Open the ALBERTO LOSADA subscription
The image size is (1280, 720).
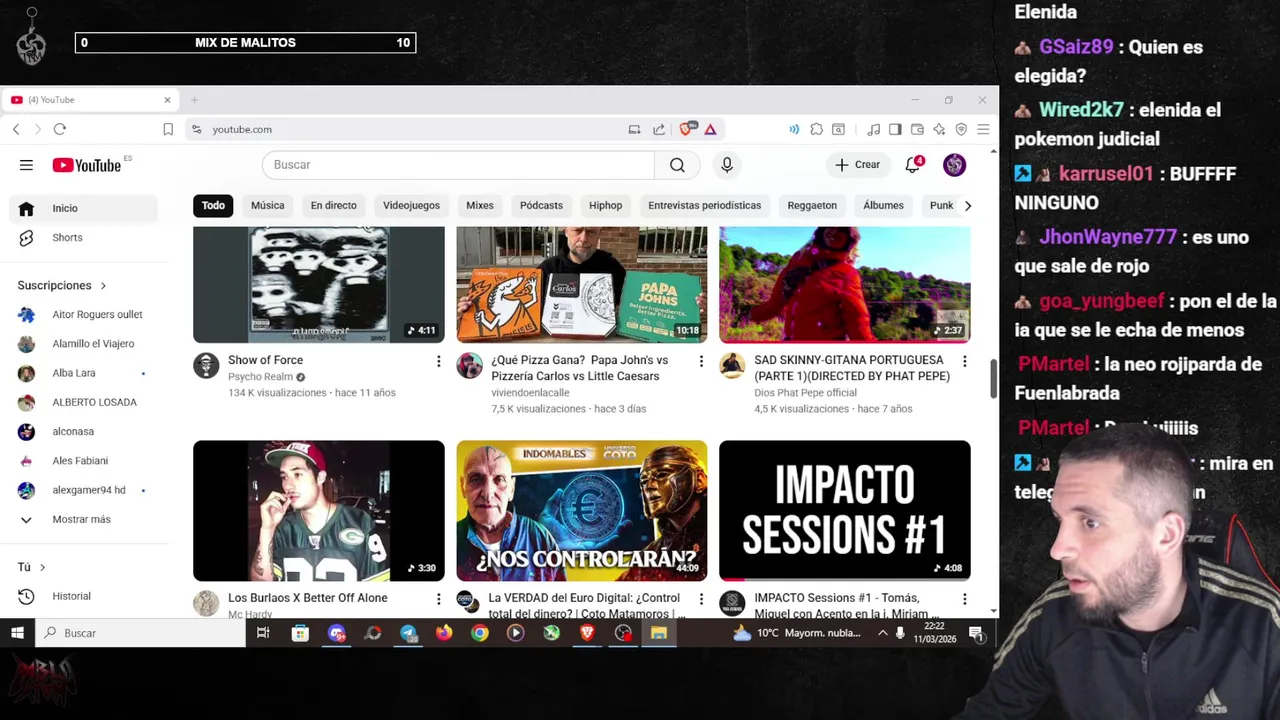click(x=84, y=402)
